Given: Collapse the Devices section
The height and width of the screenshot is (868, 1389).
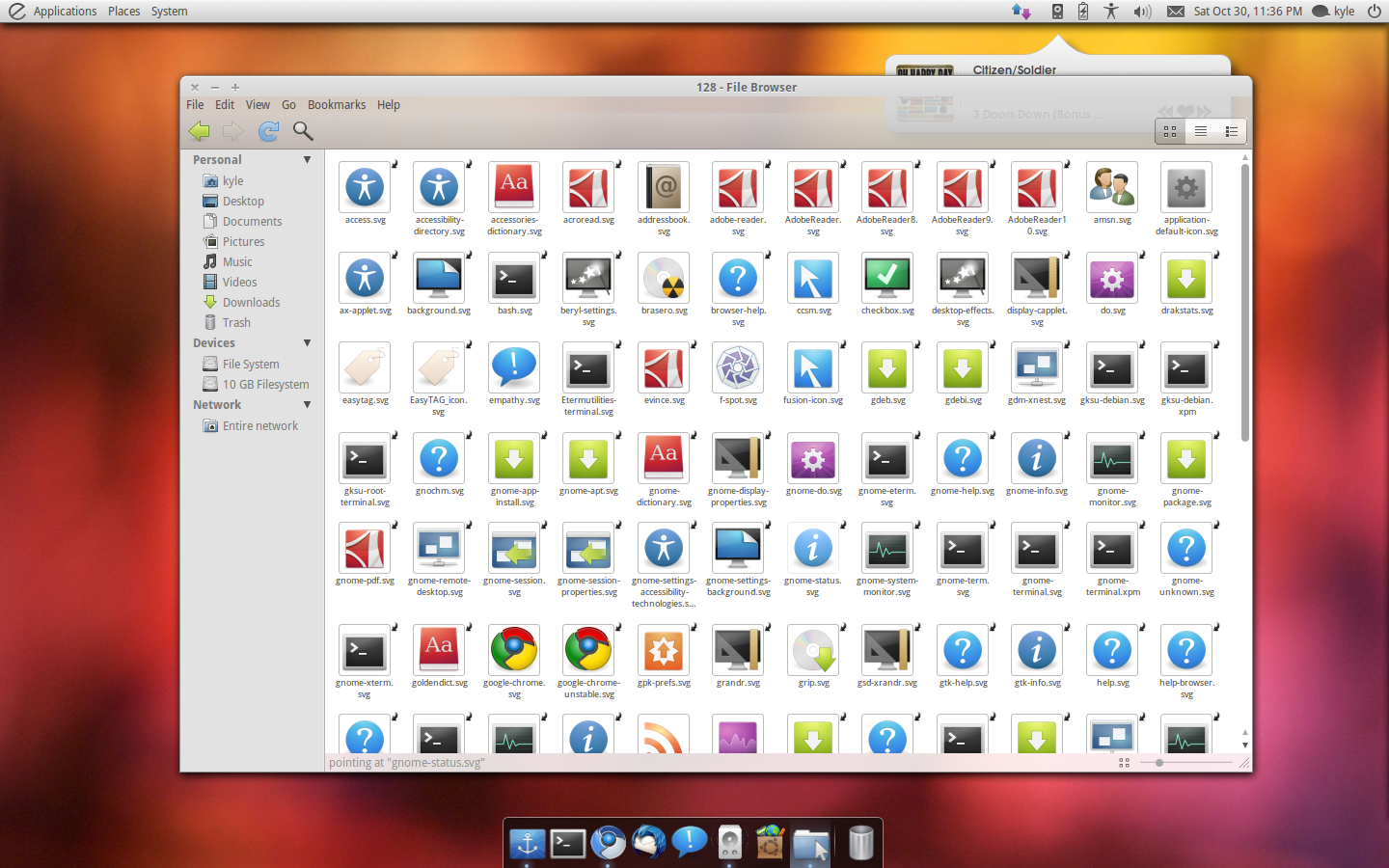Looking at the screenshot, I should 307,342.
